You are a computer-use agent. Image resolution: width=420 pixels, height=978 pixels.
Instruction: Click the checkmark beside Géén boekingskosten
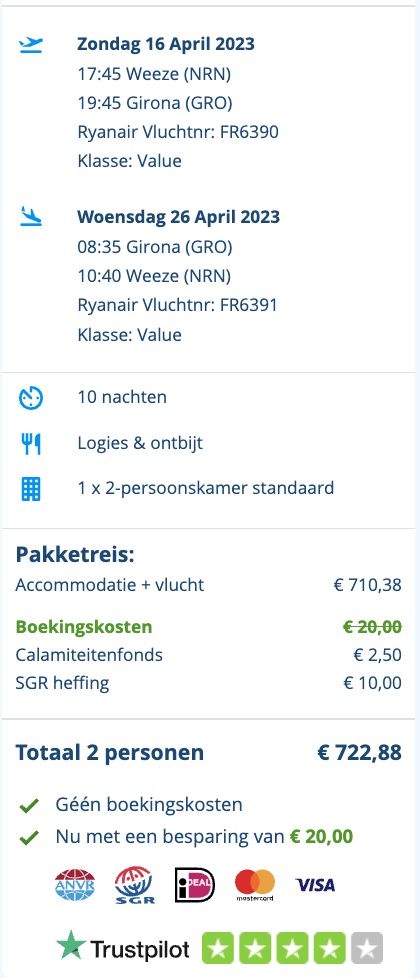tap(29, 806)
